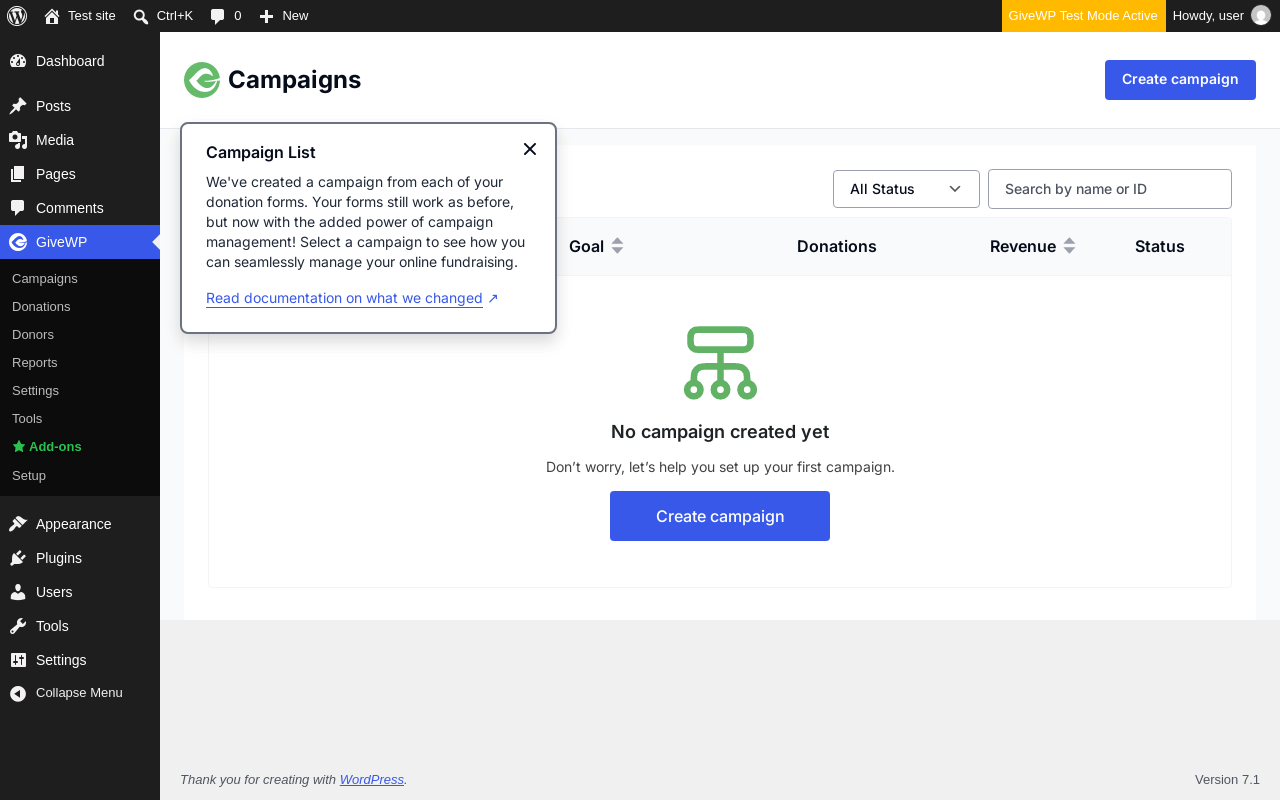1280x800 pixels.
Task: Open the Reports submenu item
Action: [x=35, y=363]
